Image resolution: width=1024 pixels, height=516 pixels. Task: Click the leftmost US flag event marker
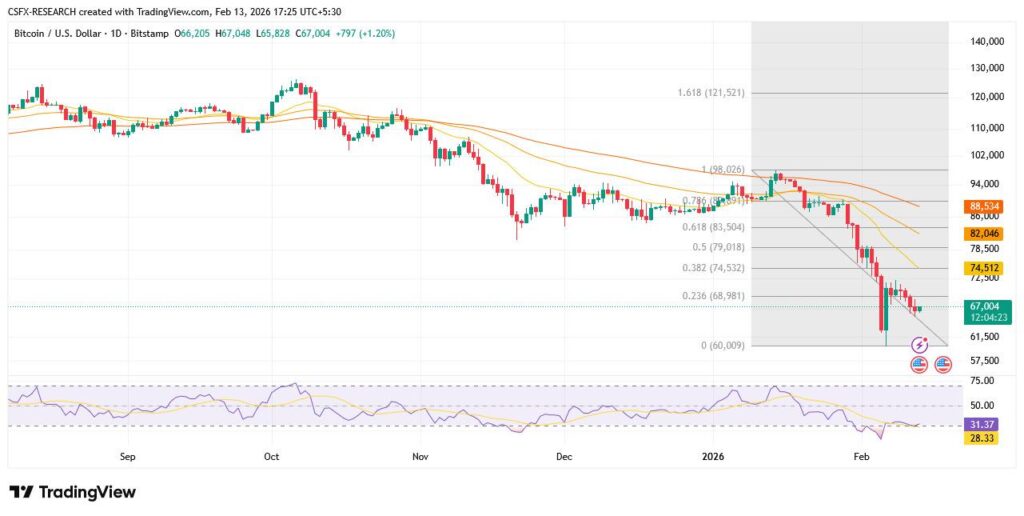(x=919, y=365)
